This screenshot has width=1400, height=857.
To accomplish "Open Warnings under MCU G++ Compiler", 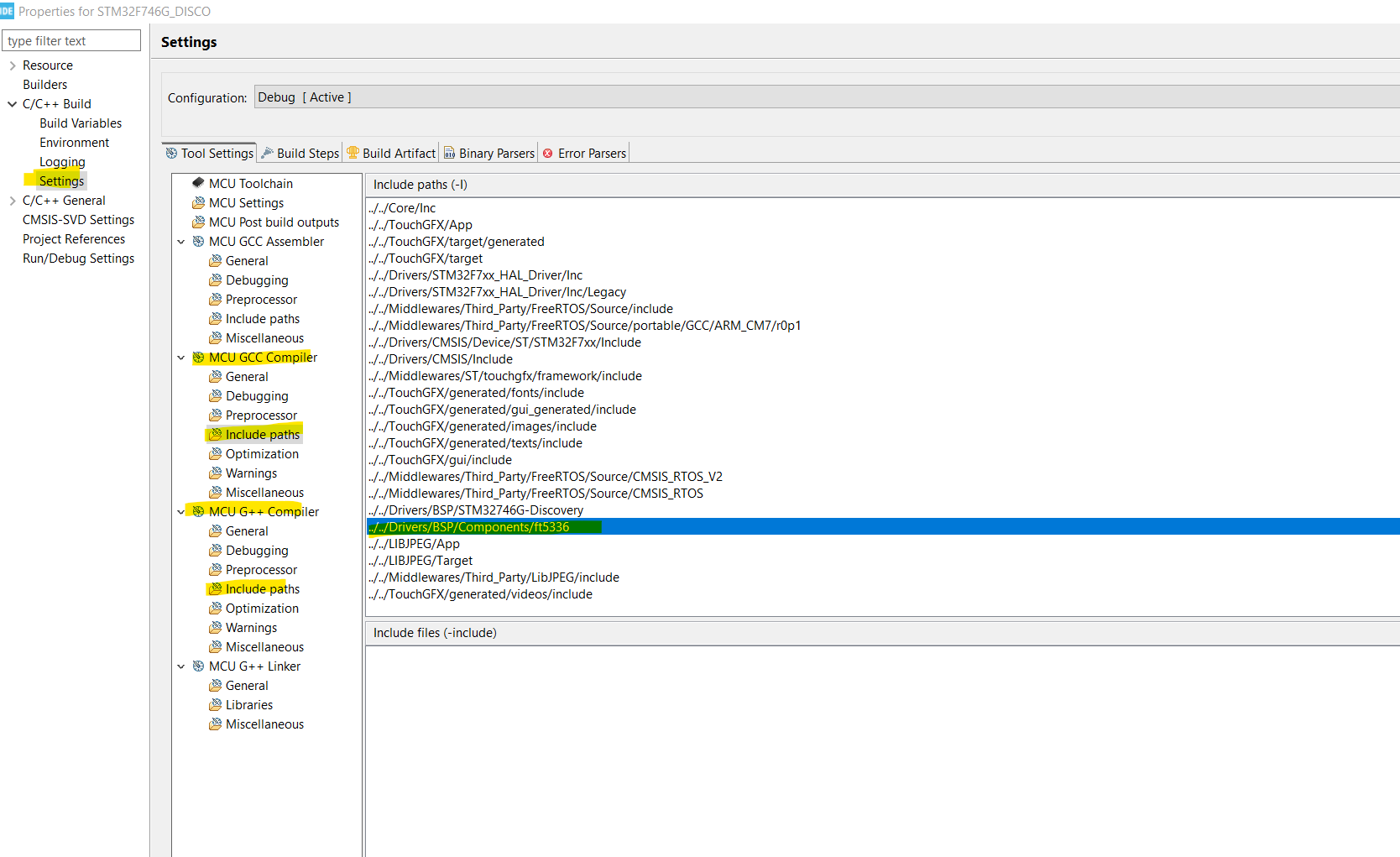I will [251, 627].
